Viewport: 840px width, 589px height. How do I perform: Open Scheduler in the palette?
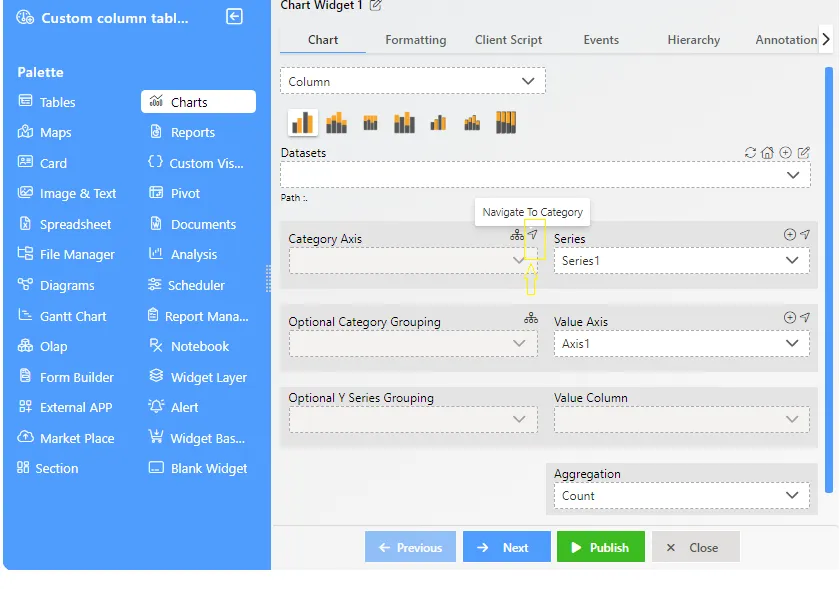coord(186,285)
